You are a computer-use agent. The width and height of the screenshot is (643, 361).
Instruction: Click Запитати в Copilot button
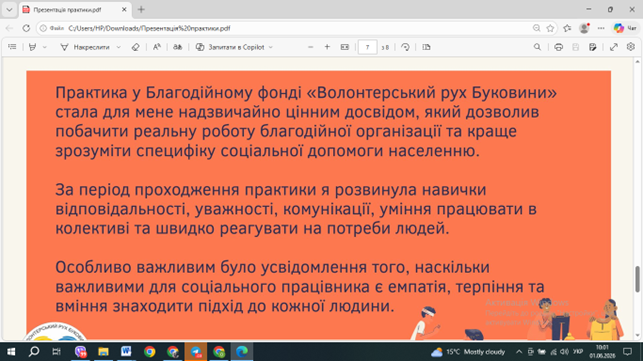(230, 47)
